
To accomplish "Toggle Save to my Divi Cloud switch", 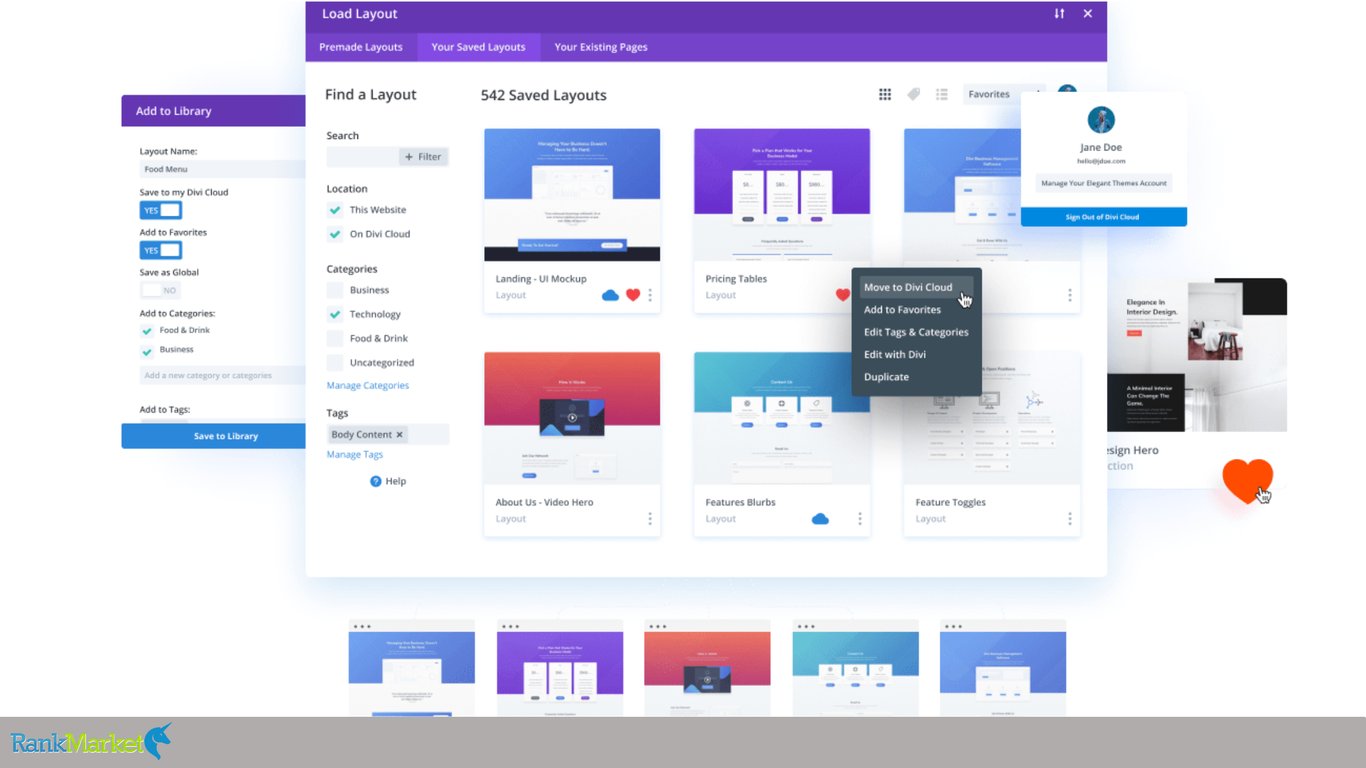I will pyautogui.click(x=161, y=210).
